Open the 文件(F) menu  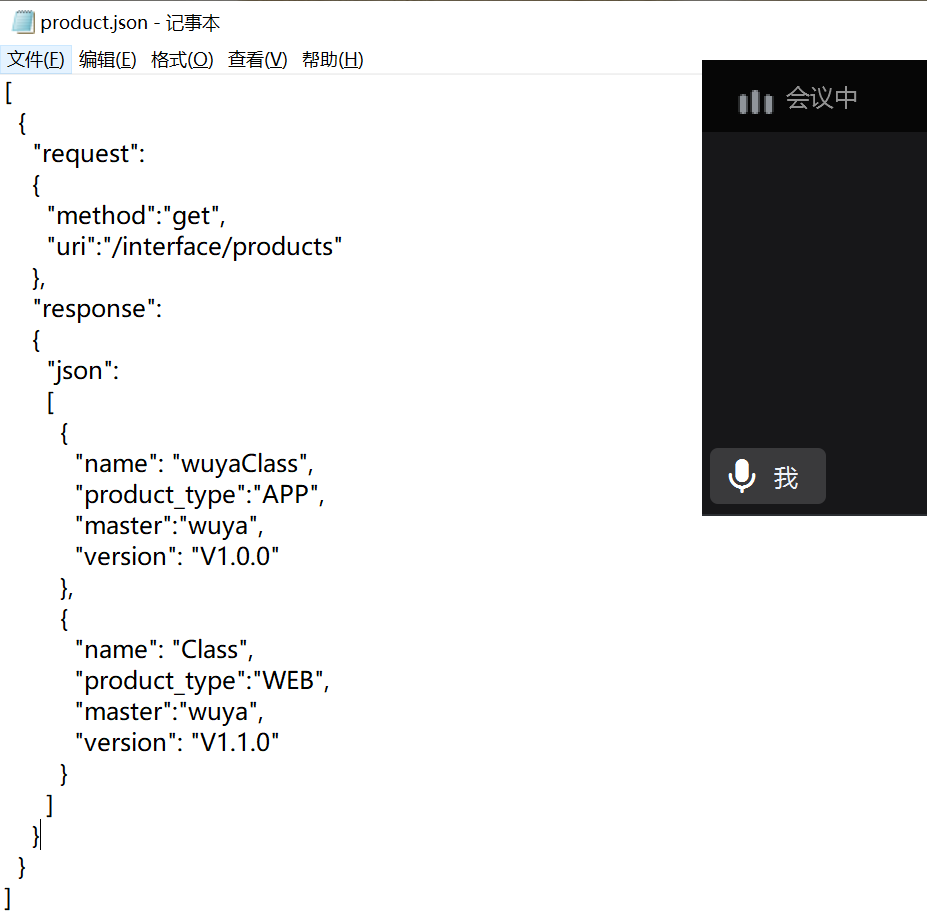[35, 60]
